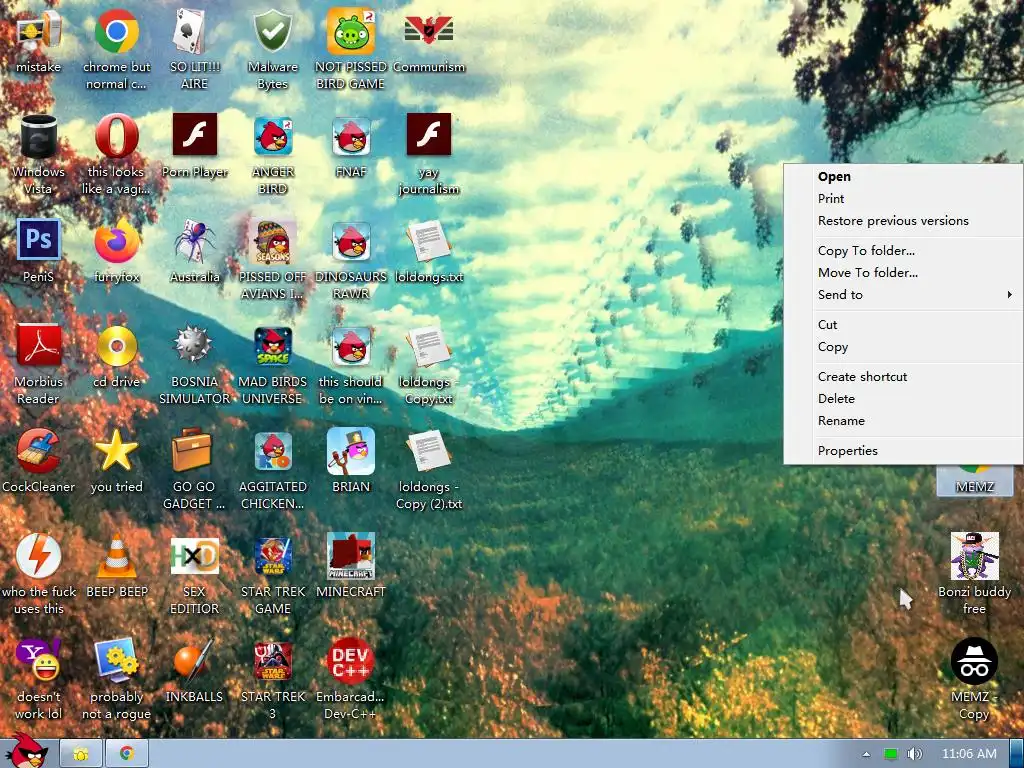
Task: Select the 'DINOSAURS RAWR' icon
Action: pyautogui.click(x=351, y=259)
